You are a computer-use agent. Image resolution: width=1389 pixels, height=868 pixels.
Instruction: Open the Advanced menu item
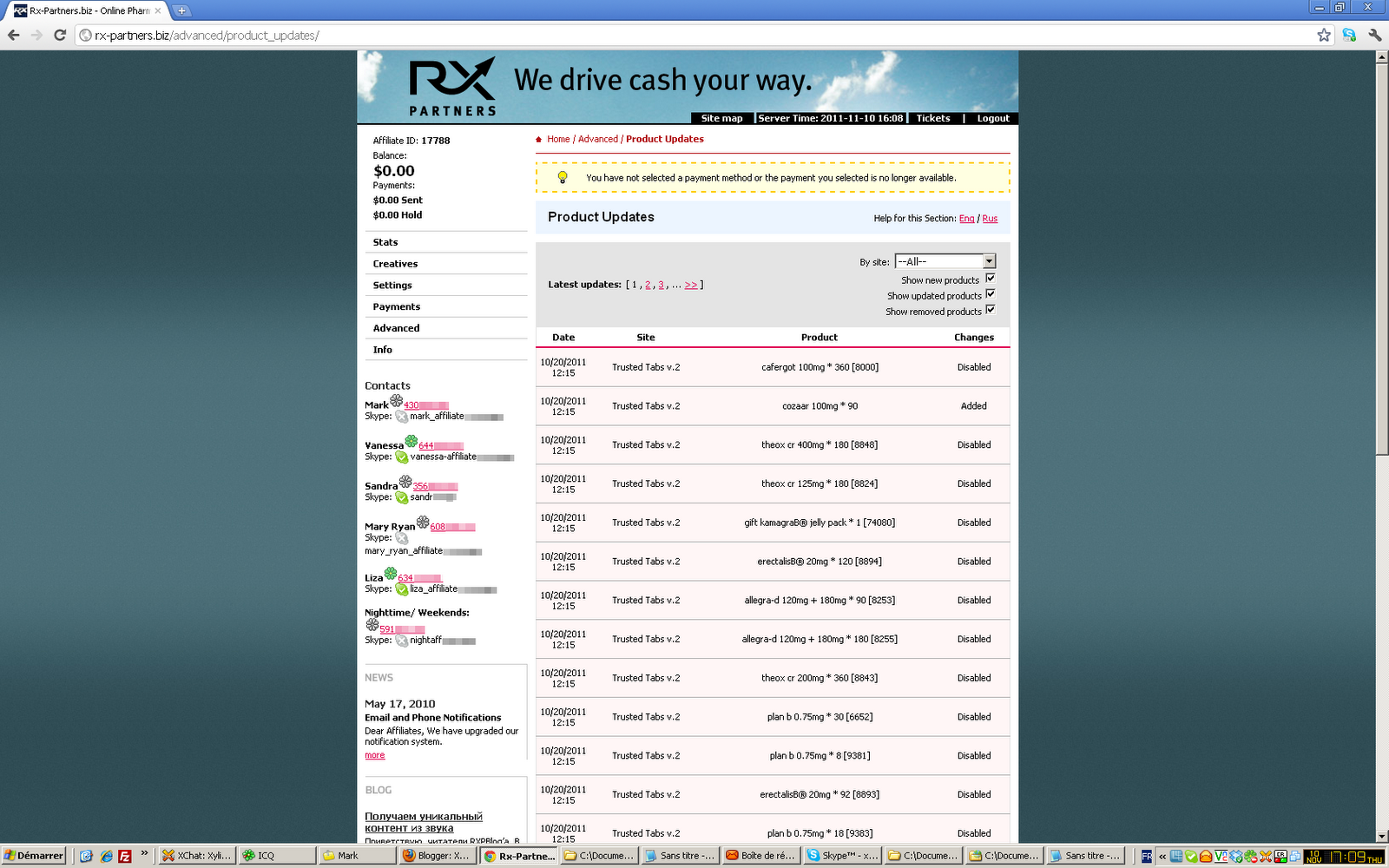(396, 328)
